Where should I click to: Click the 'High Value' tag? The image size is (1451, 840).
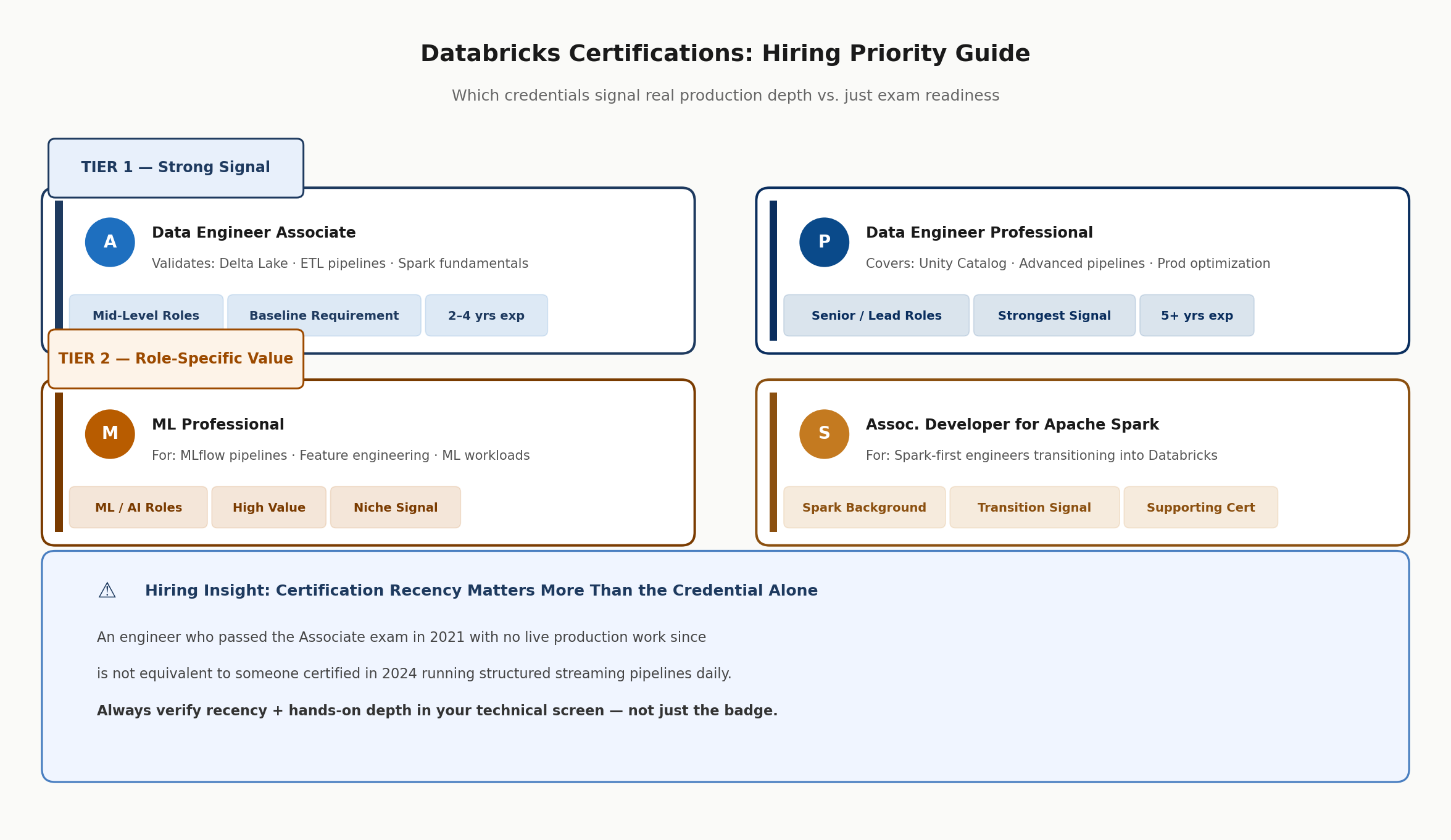269,507
